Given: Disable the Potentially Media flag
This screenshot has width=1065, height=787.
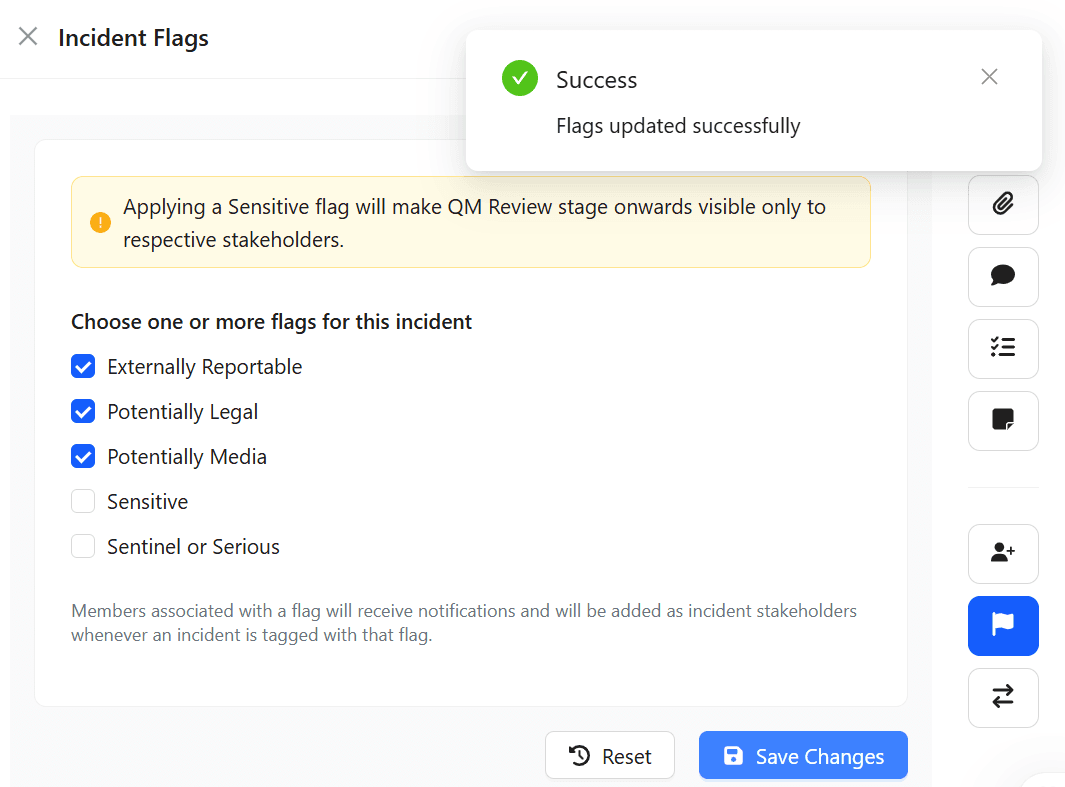Looking at the screenshot, I should 83,456.
